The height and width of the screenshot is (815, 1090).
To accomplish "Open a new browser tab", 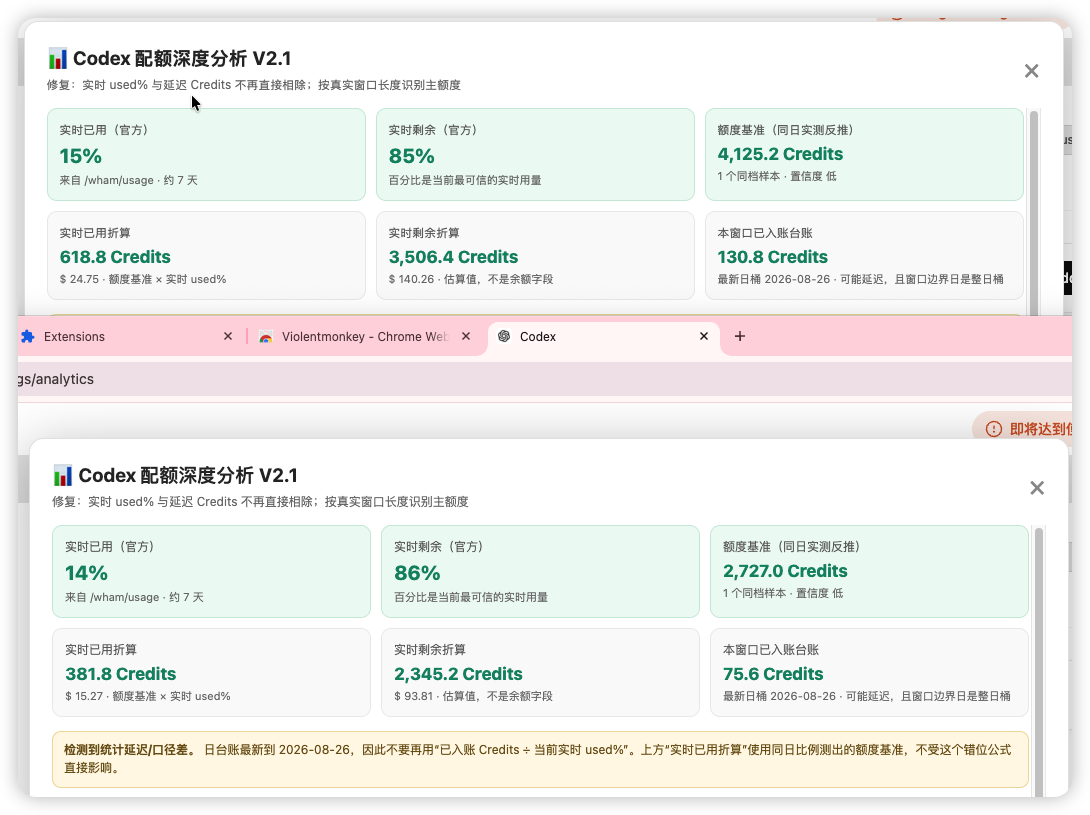I will 740,337.
